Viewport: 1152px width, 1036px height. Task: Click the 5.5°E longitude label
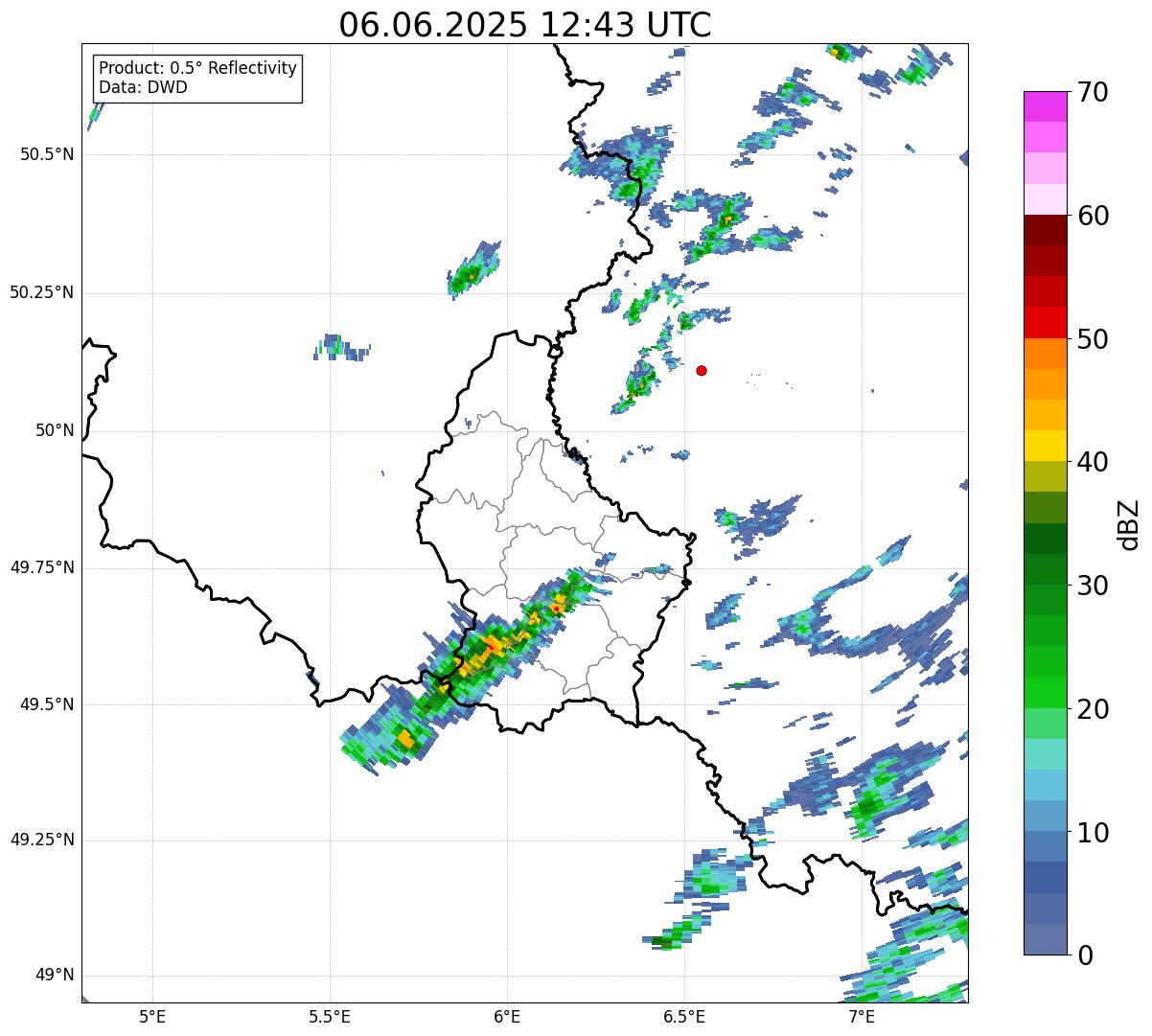tap(330, 1016)
